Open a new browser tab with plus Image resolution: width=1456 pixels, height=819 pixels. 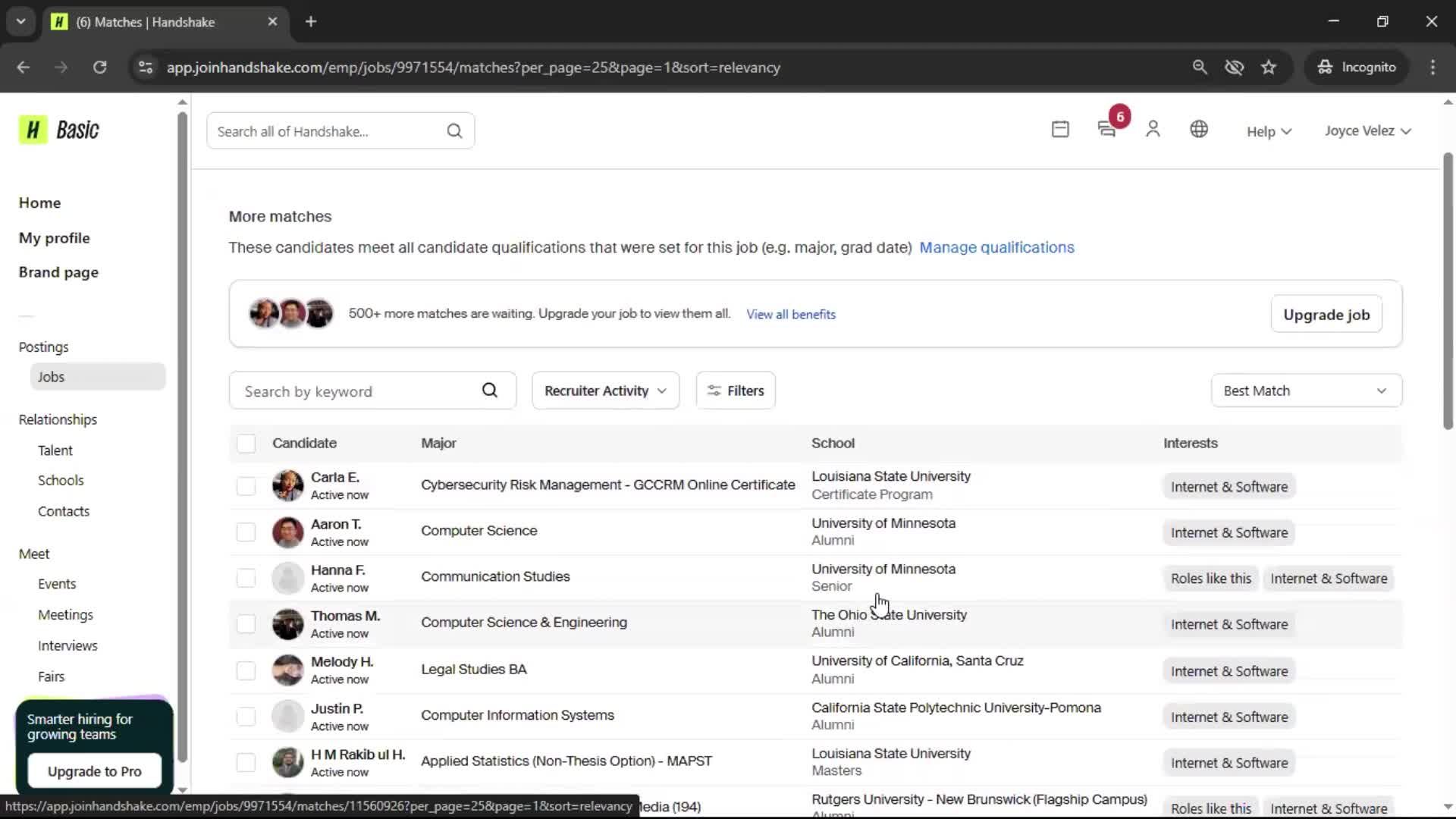[311, 22]
